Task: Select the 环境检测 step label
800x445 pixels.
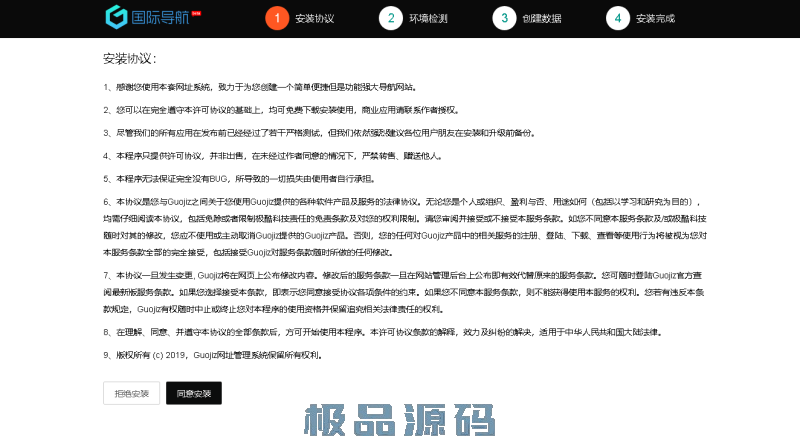Action: (428, 19)
